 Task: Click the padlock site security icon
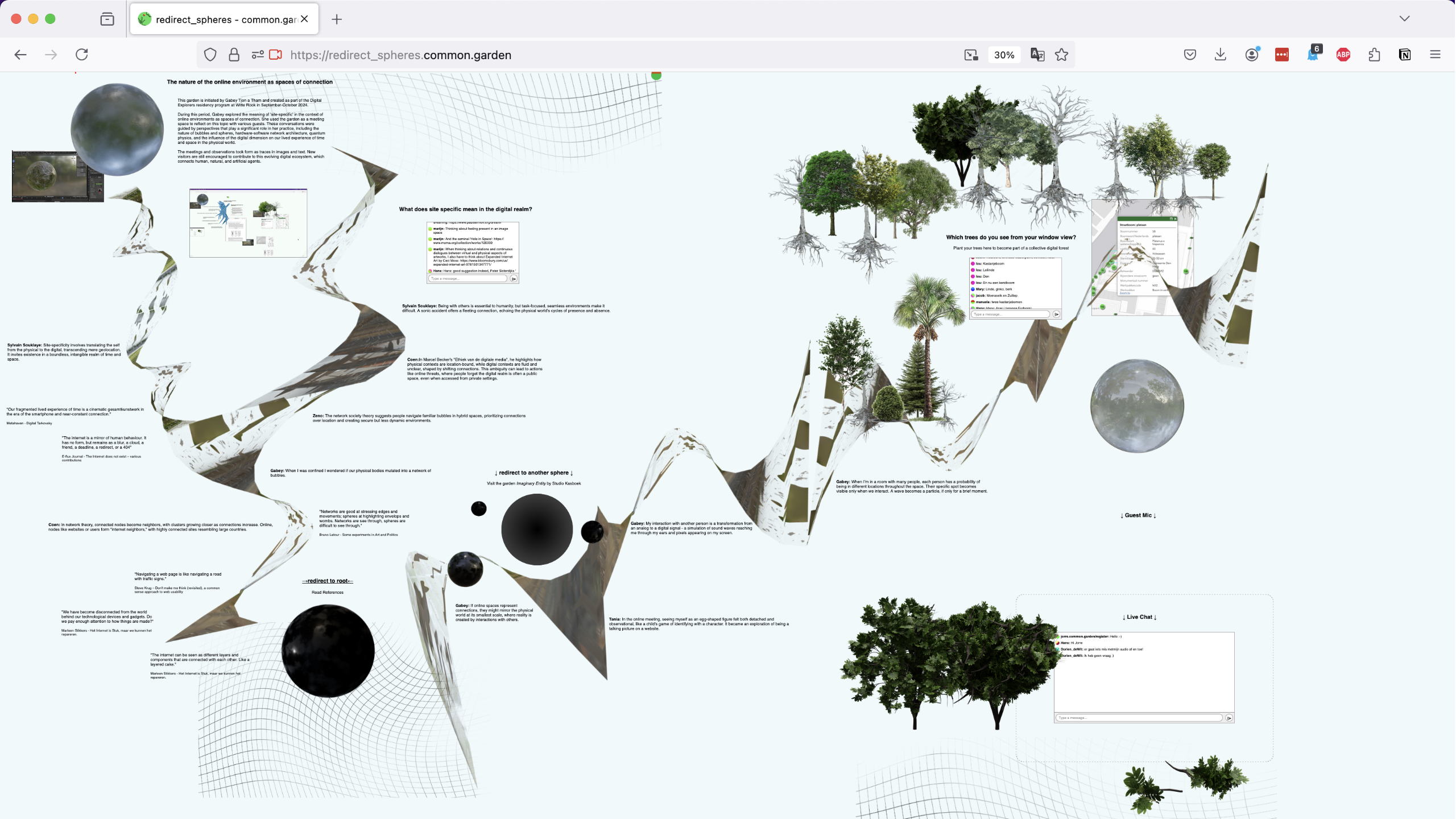click(x=234, y=55)
